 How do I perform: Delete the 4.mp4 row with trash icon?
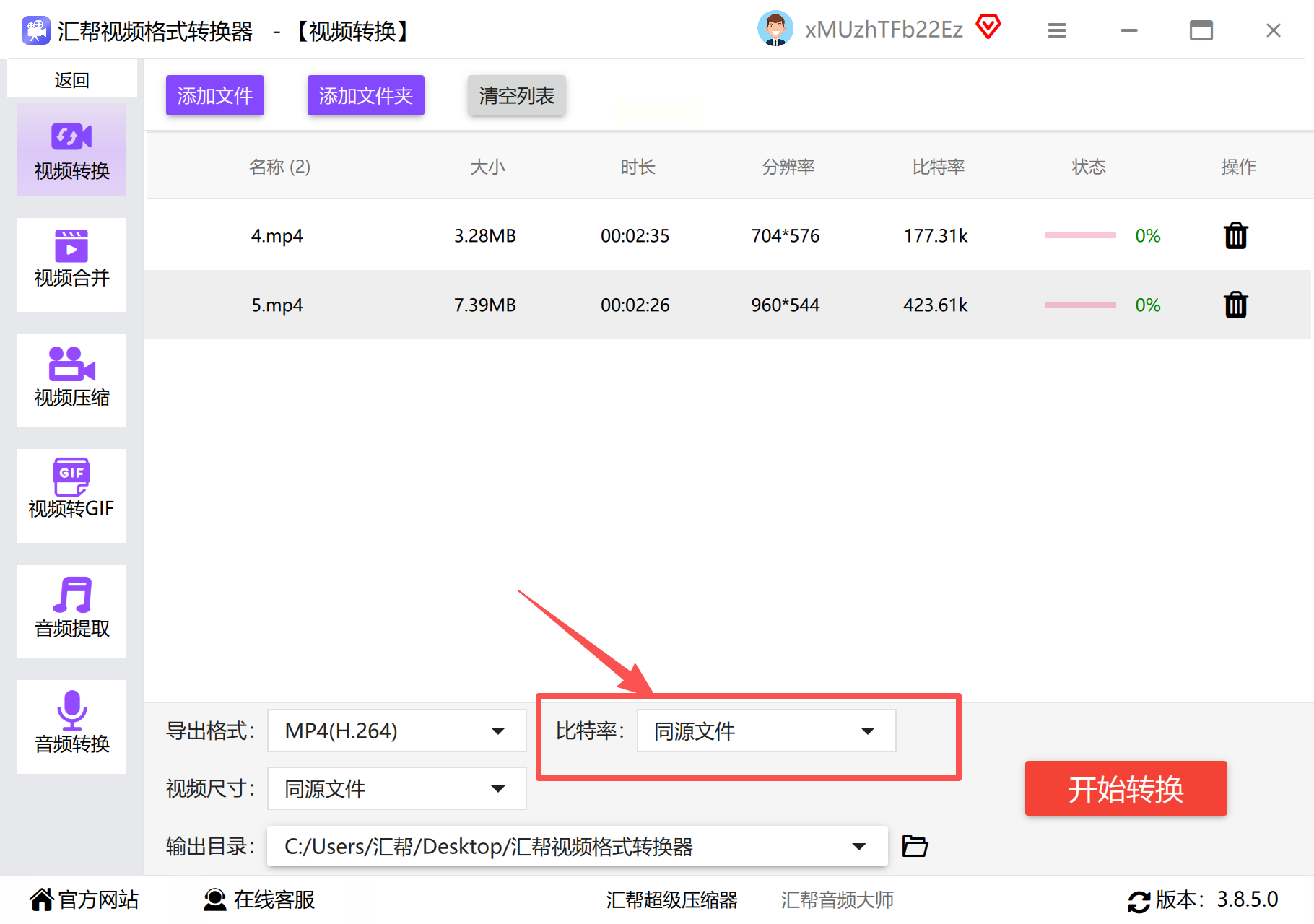(x=1236, y=235)
